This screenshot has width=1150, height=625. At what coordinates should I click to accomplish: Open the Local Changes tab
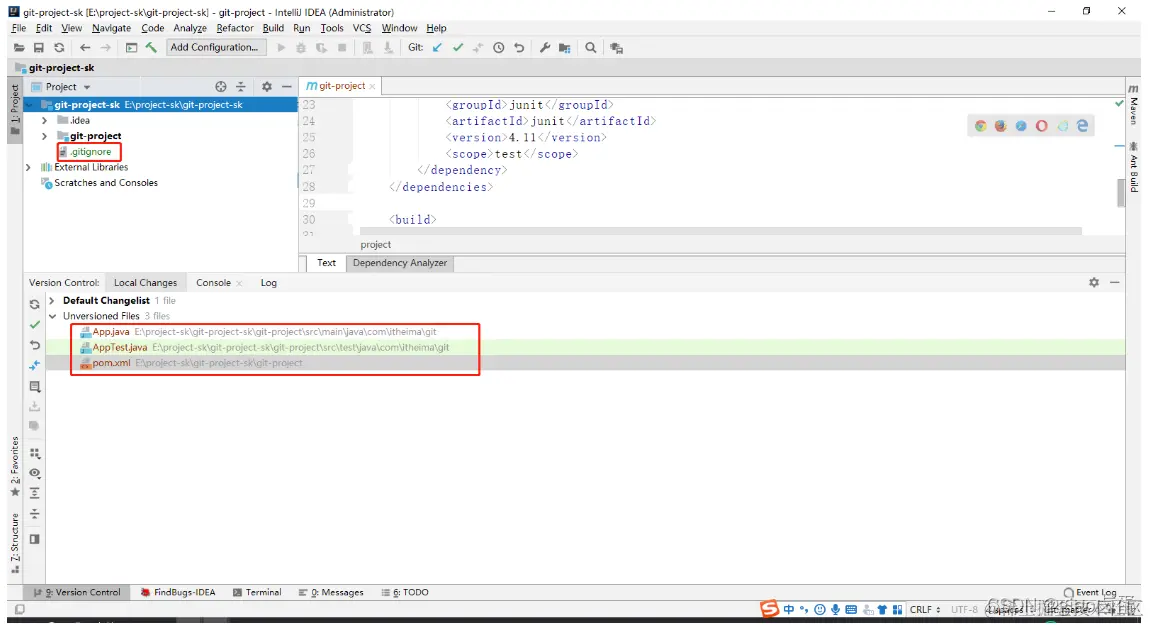145,282
